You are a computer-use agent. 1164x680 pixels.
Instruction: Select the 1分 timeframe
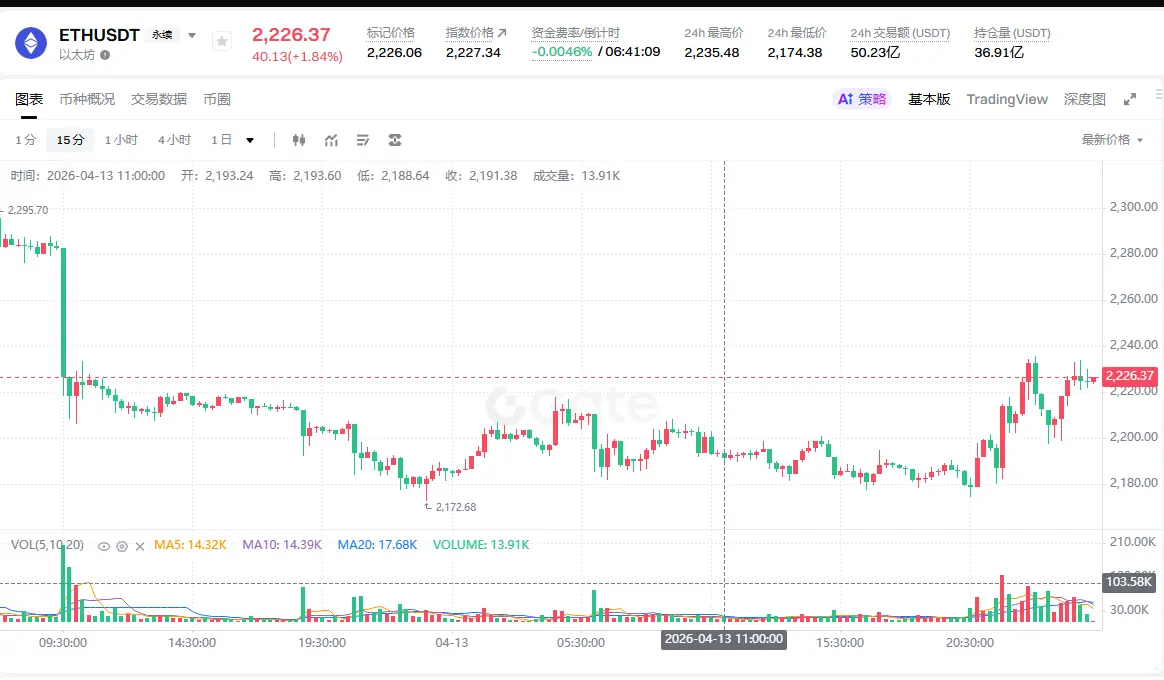25,140
